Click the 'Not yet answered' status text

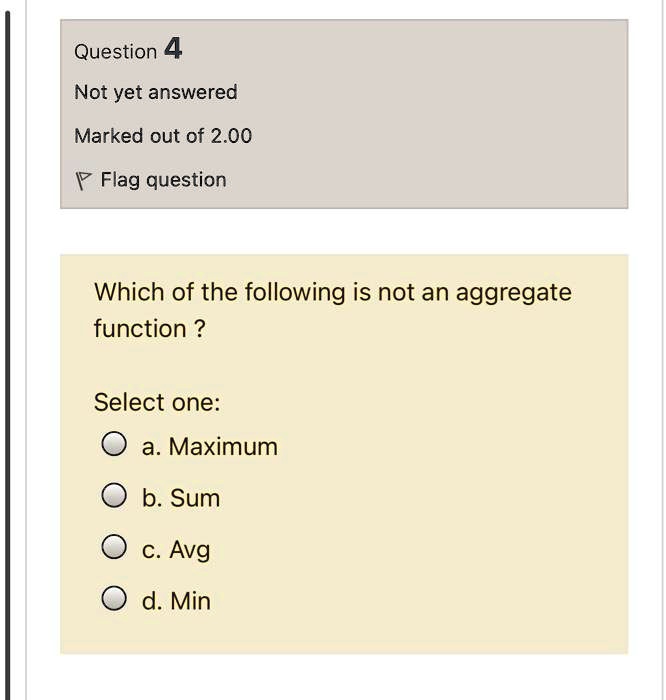(156, 92)
